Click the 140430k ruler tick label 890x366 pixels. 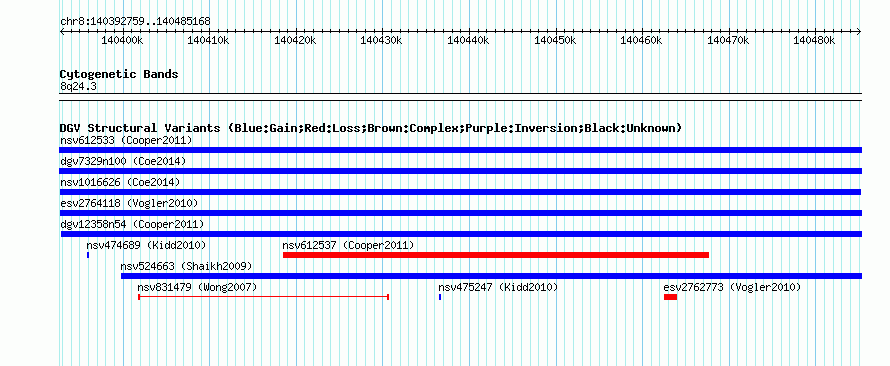point(381,40)
